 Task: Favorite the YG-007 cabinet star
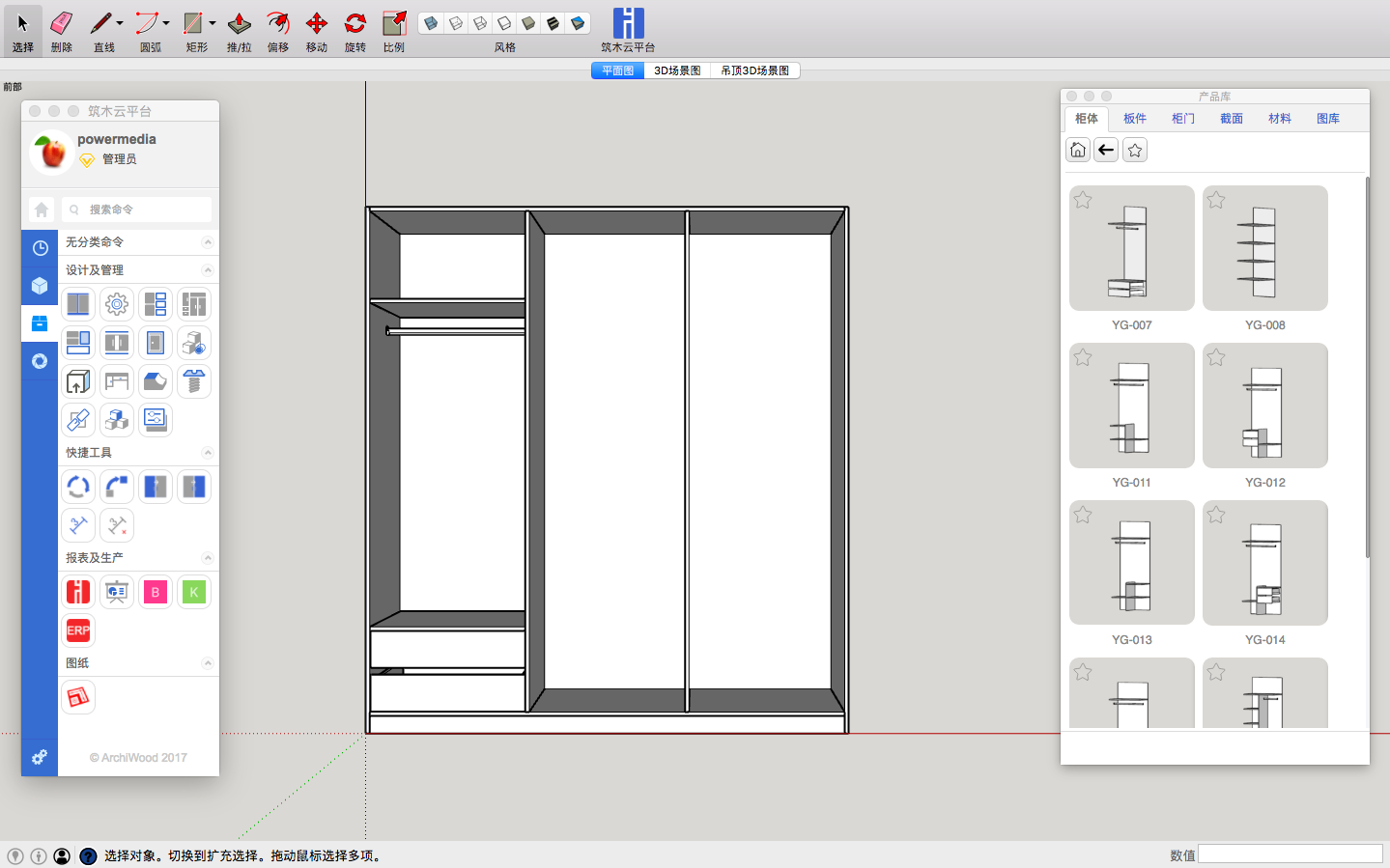pos(1083,200)
